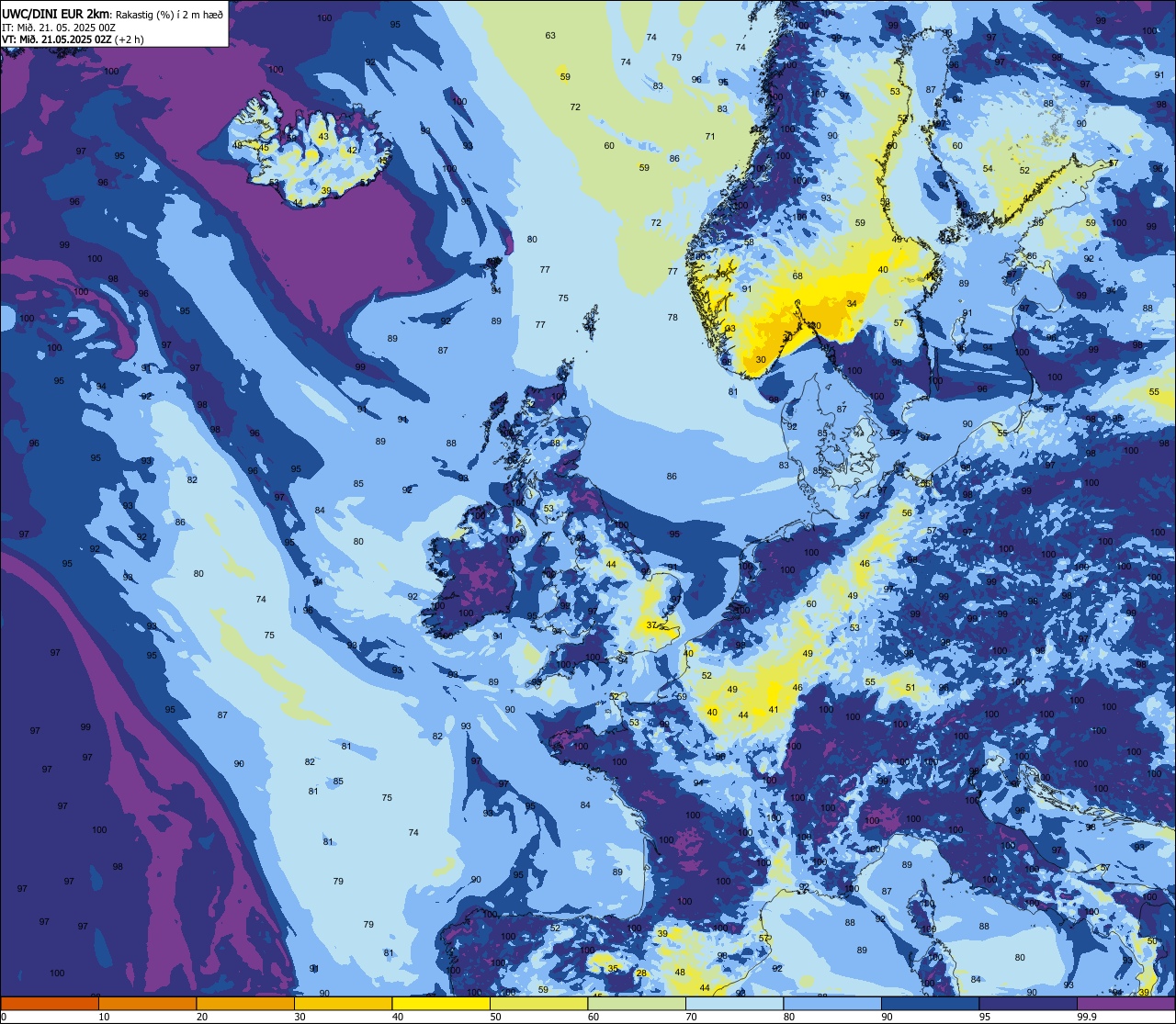Click the legend tick label '70'
Image resolution: width=1176 pixels, height=1024 pixels.
(691, 1017)
